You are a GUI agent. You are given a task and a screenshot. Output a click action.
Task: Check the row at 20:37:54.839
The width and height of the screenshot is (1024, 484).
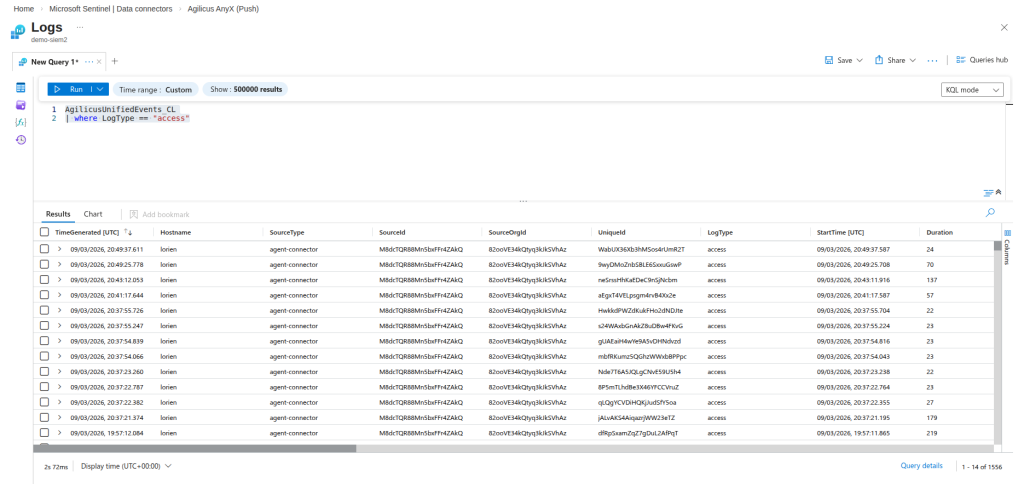click(x=44, y=341)
